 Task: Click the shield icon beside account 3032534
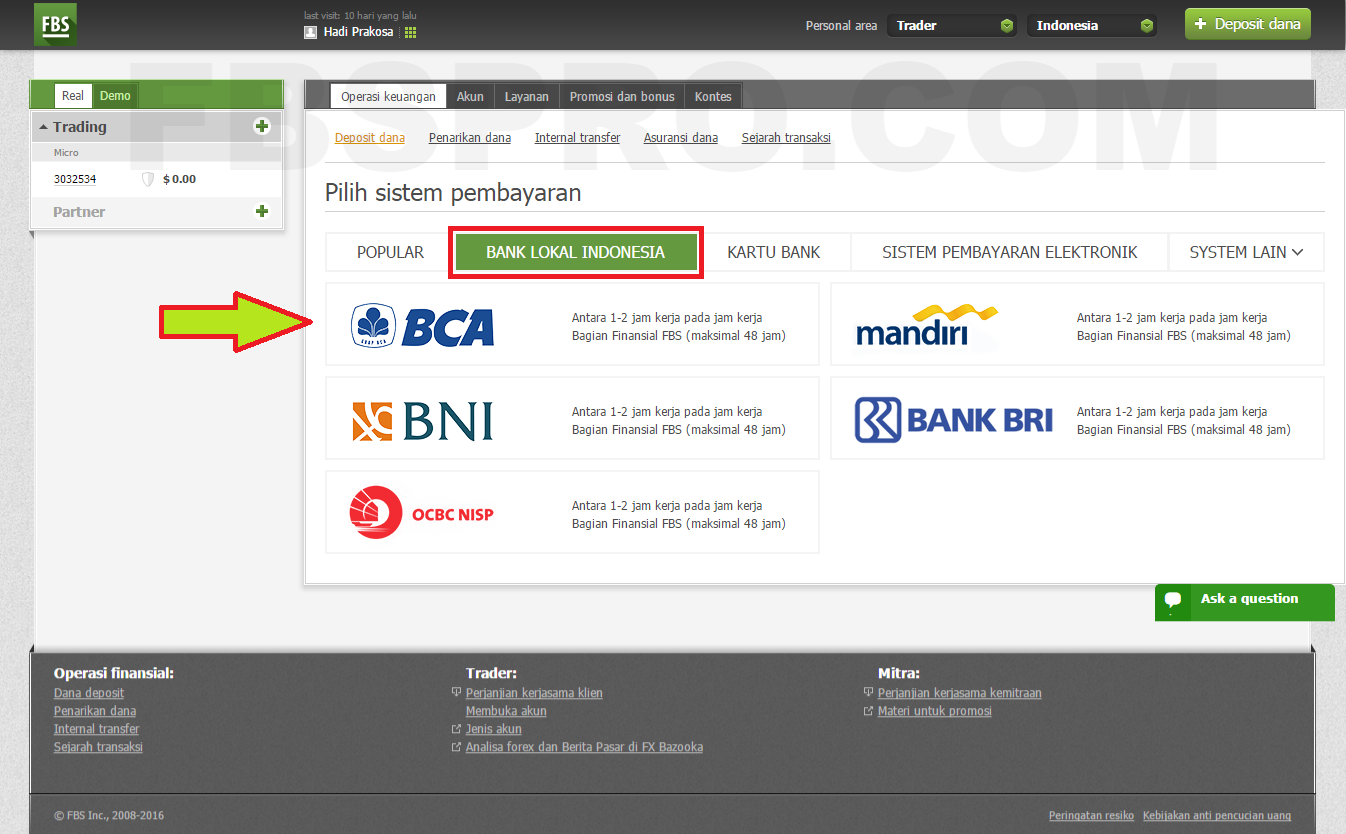148,179
